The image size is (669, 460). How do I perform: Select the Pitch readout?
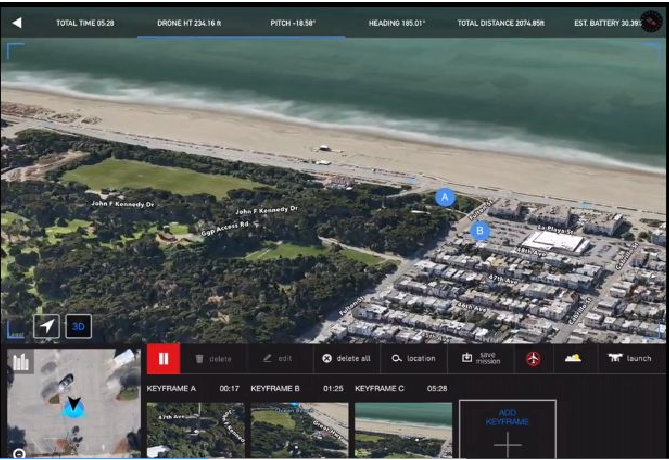[x=293, y=23]
